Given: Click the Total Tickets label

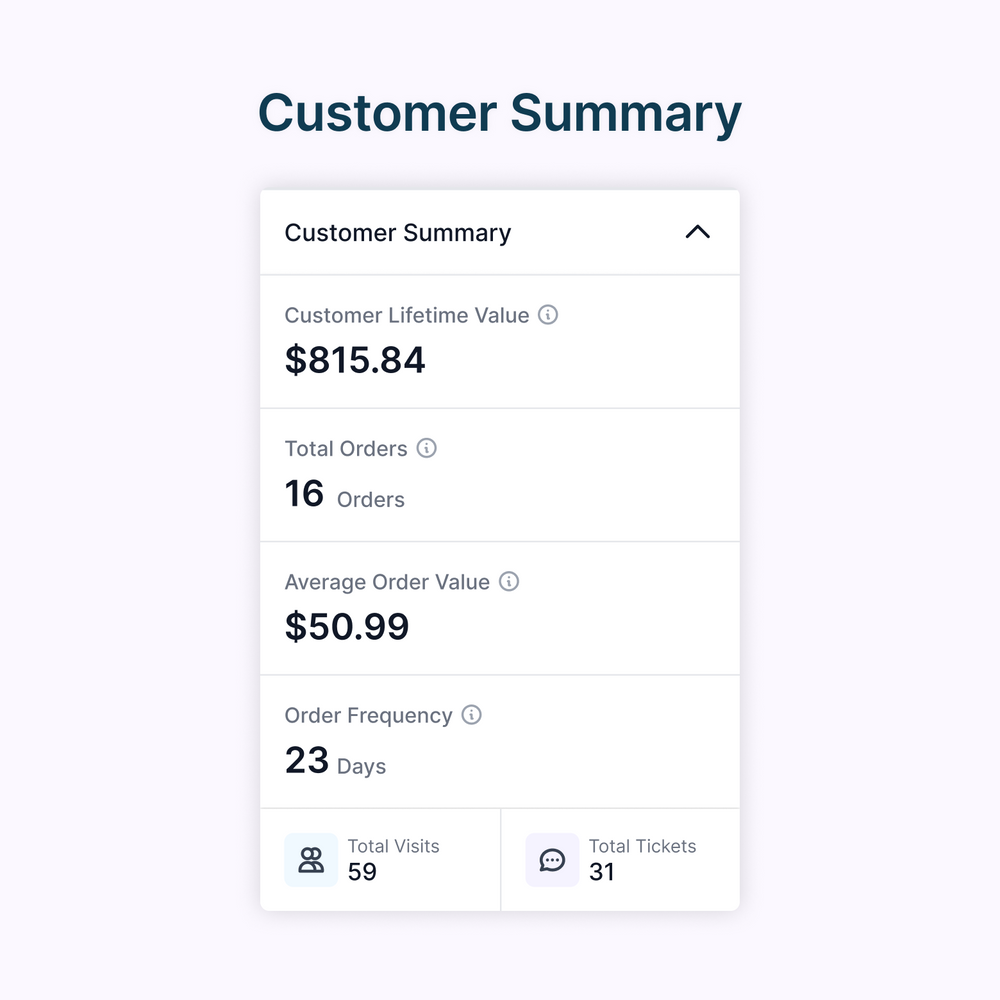Looking at the screenshot, I should point(642,846).
